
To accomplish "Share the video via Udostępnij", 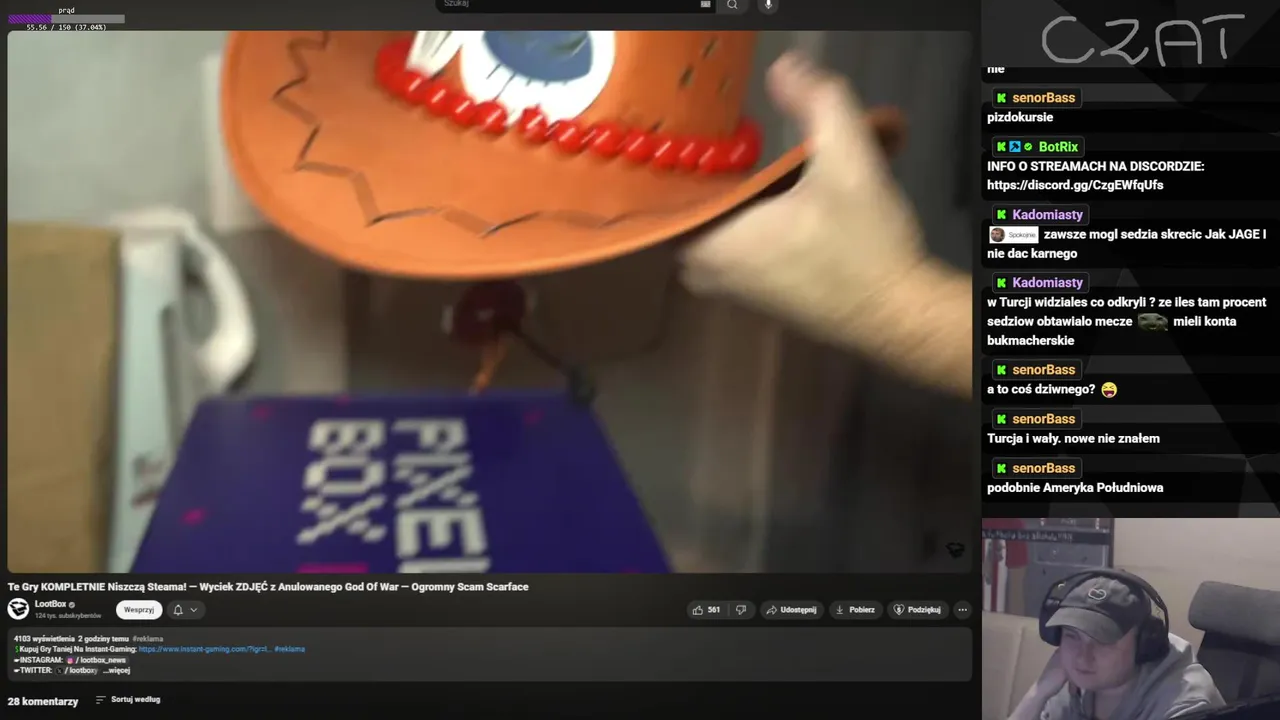I will pos(791,609).
